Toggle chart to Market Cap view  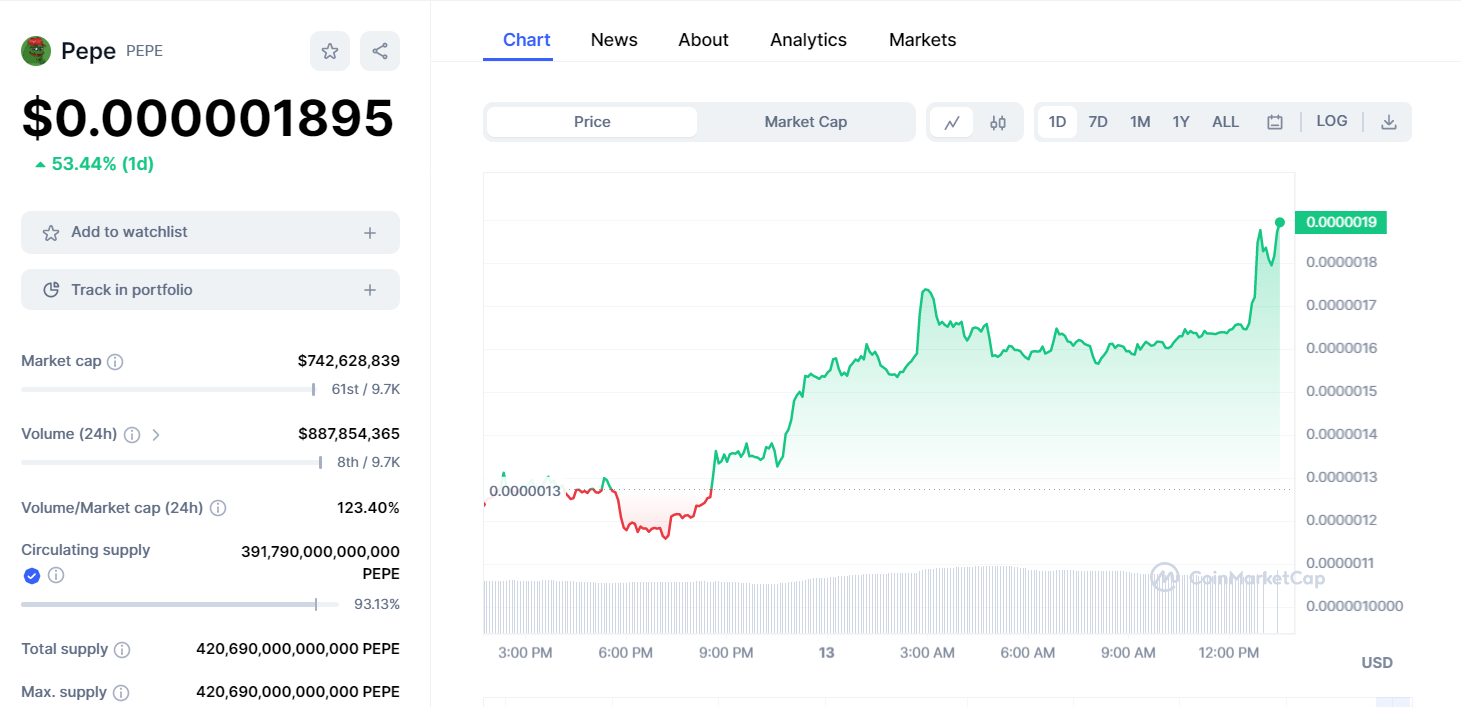coord(805,122)
